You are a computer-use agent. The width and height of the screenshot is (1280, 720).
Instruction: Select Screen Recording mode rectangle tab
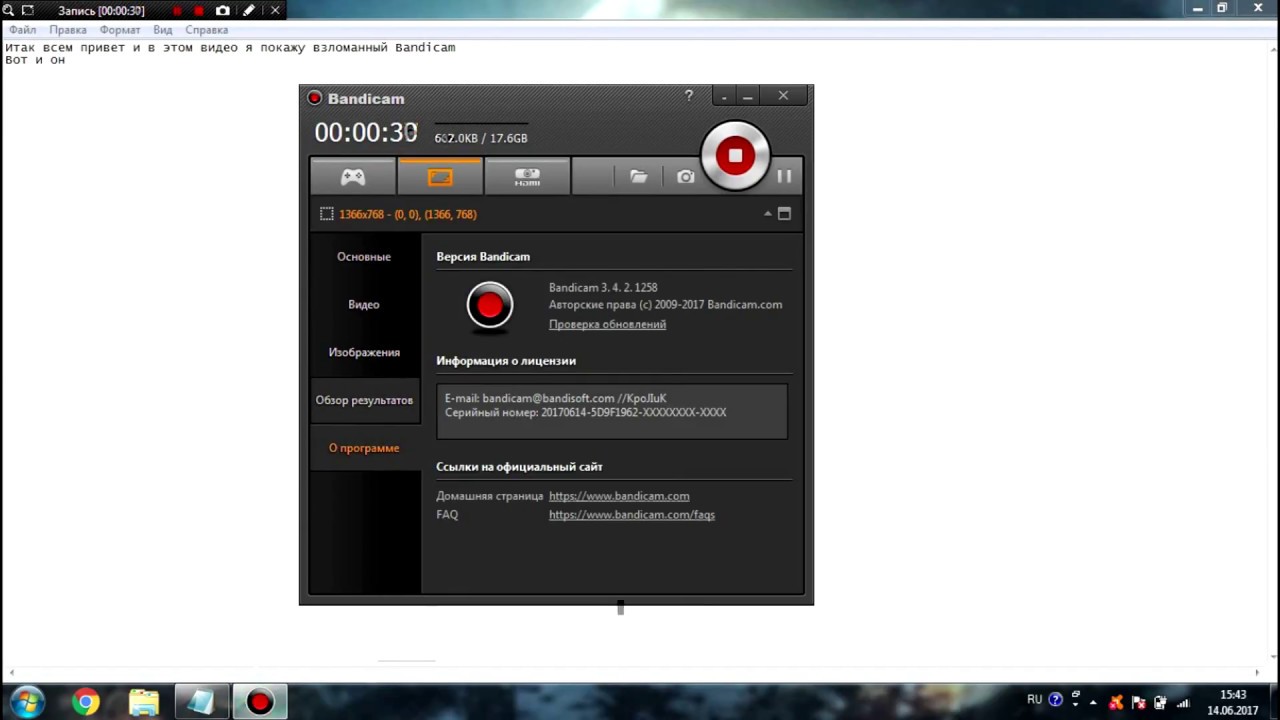[x=440, y=177]
